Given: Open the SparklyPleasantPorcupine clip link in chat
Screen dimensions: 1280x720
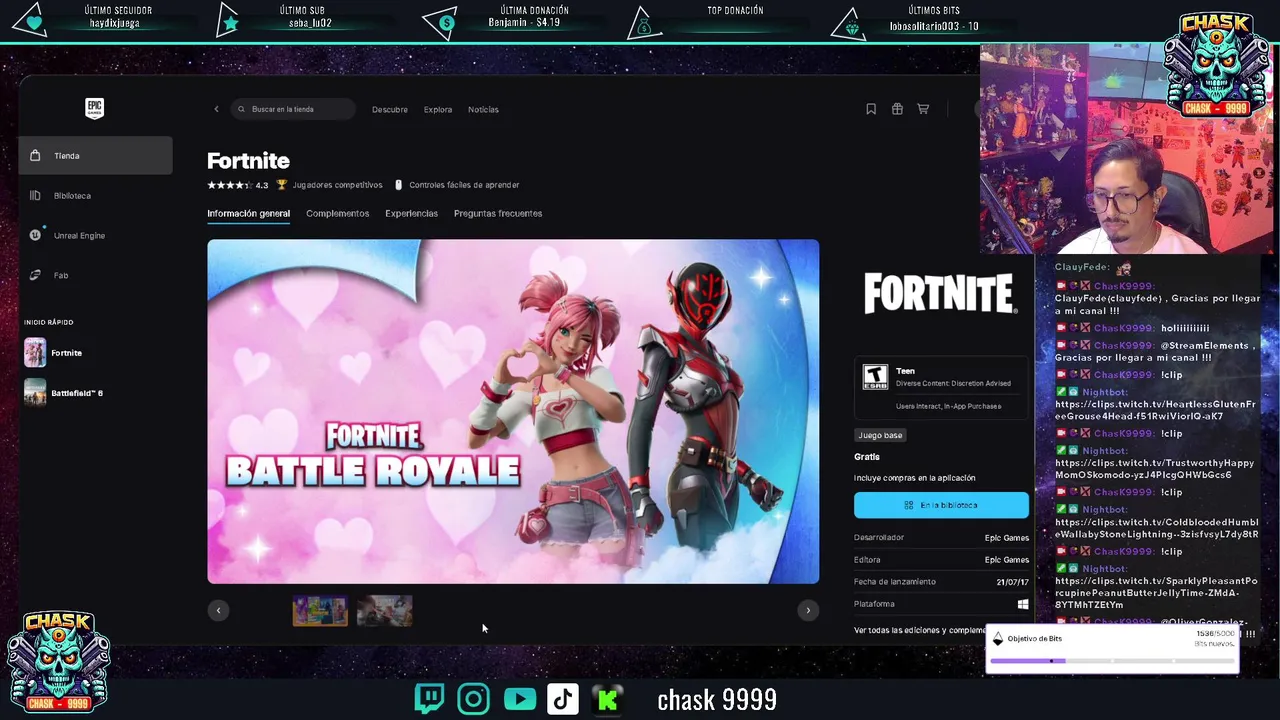Looking at the screenshot, I should coord(1156,592).
